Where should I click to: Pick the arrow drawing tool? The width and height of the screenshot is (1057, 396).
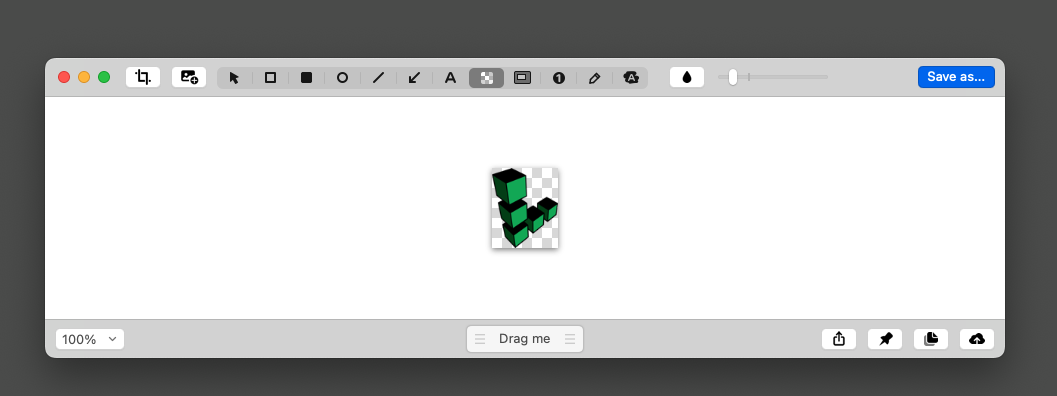click(x=415, y=78)
